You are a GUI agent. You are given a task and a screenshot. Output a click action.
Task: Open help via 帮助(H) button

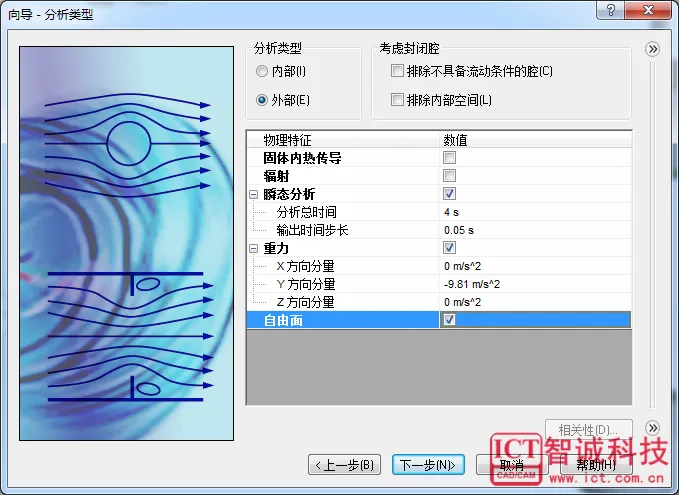596,465
